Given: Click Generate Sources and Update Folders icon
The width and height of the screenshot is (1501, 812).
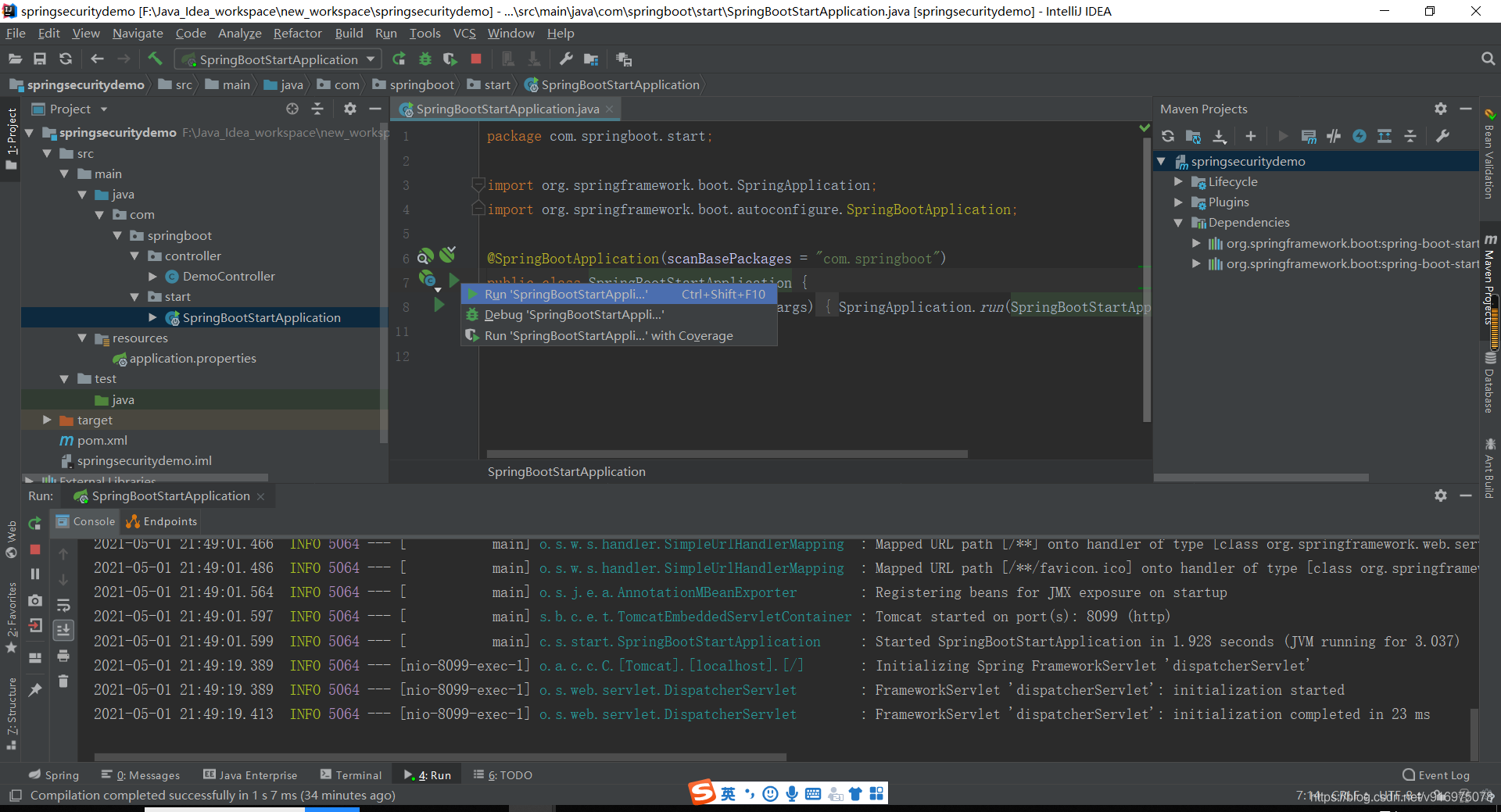Looking at the screenshot, I should (x=1193, y=136).
